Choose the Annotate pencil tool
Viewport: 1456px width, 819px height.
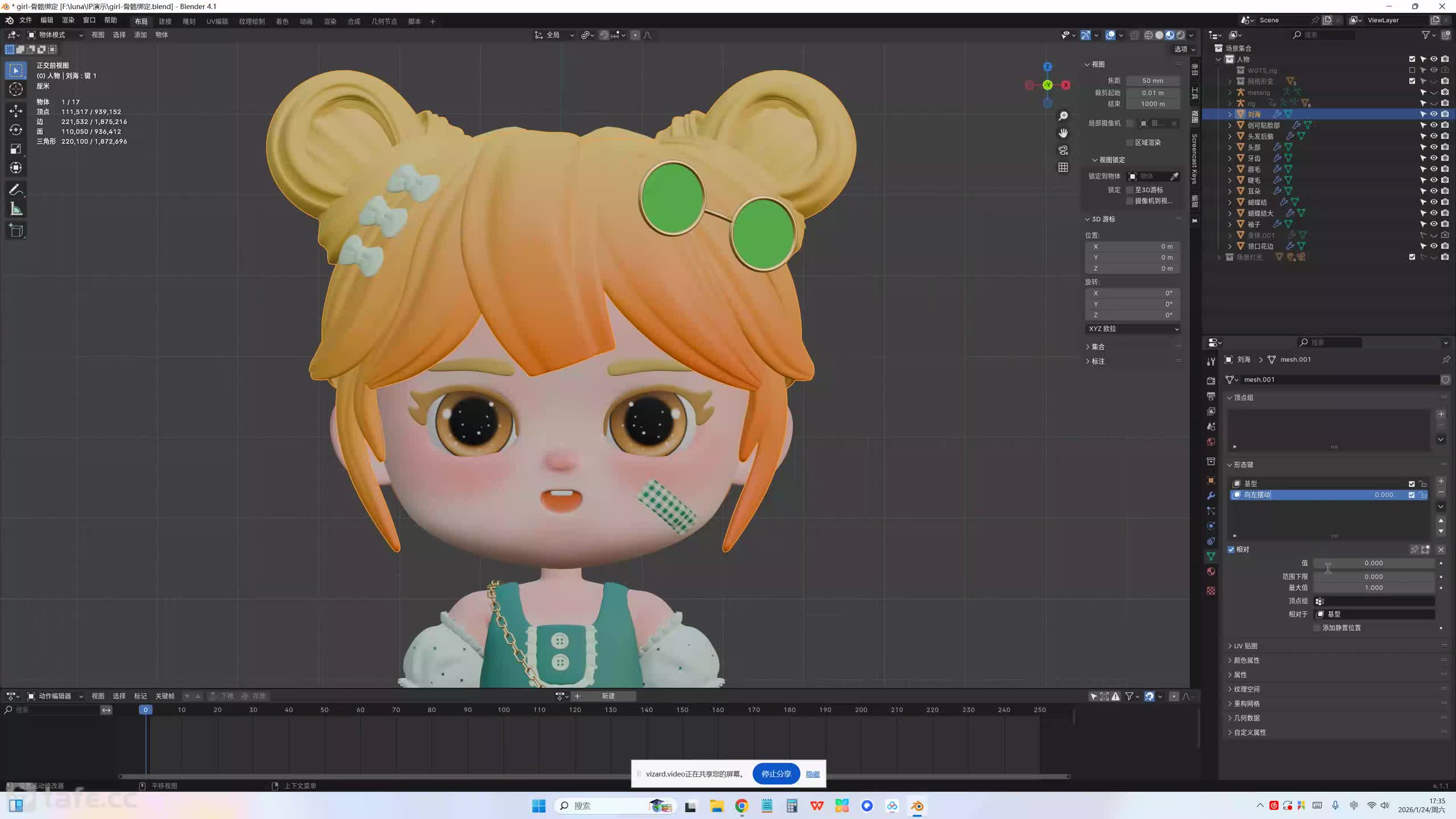(x=16, y=189)
